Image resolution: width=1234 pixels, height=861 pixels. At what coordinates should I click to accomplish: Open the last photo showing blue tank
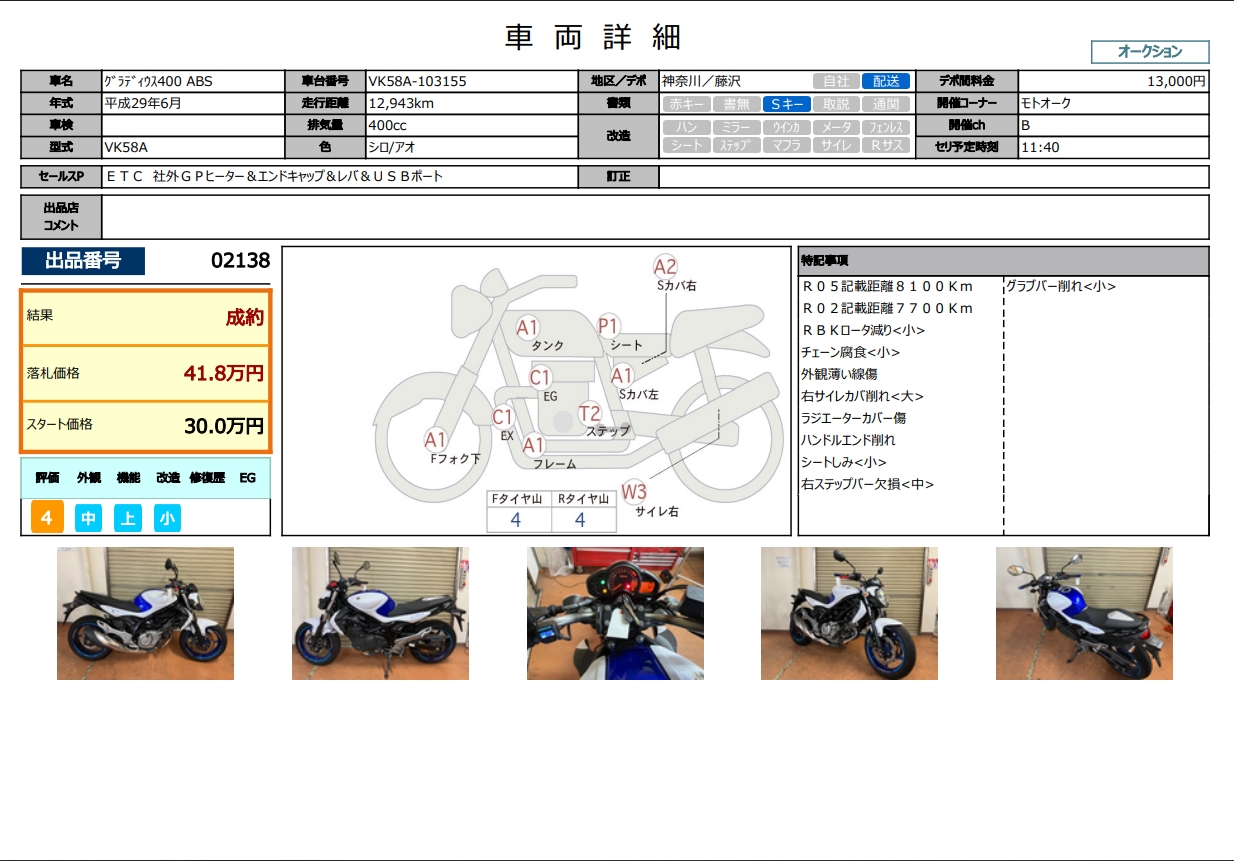pyautogui.click(x=1084, y=613)
